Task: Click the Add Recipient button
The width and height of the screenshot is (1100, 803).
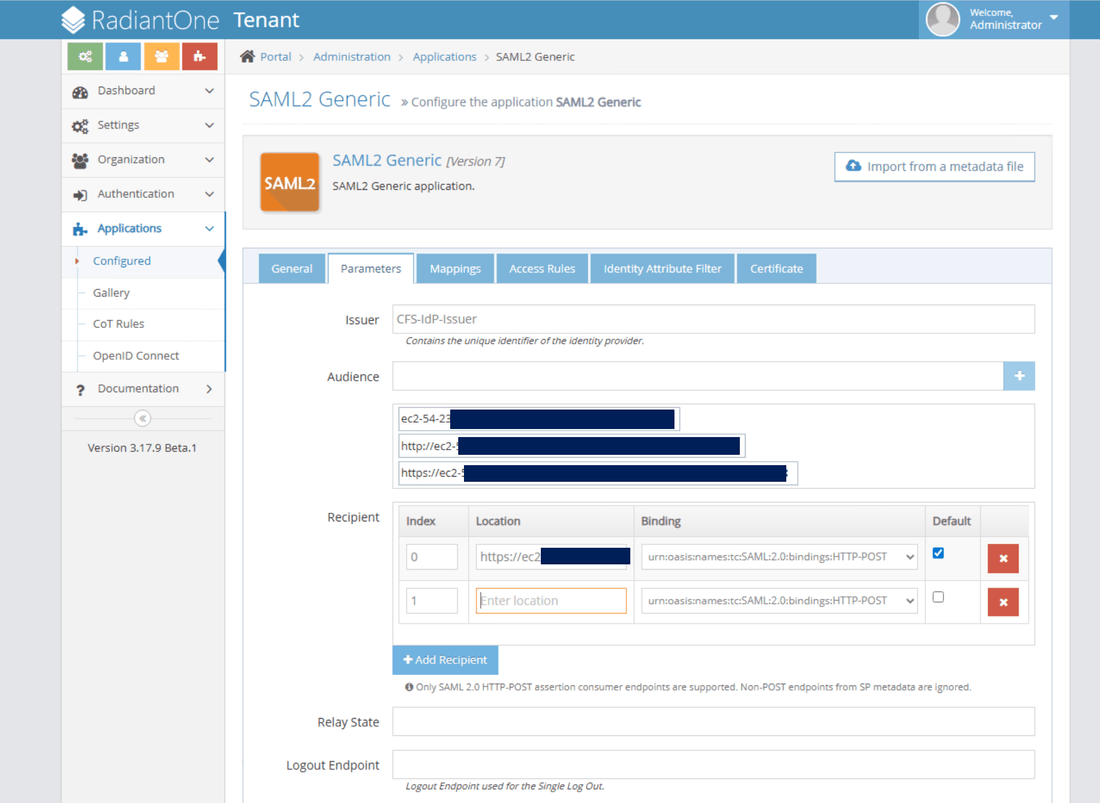Action: point(445,660)
